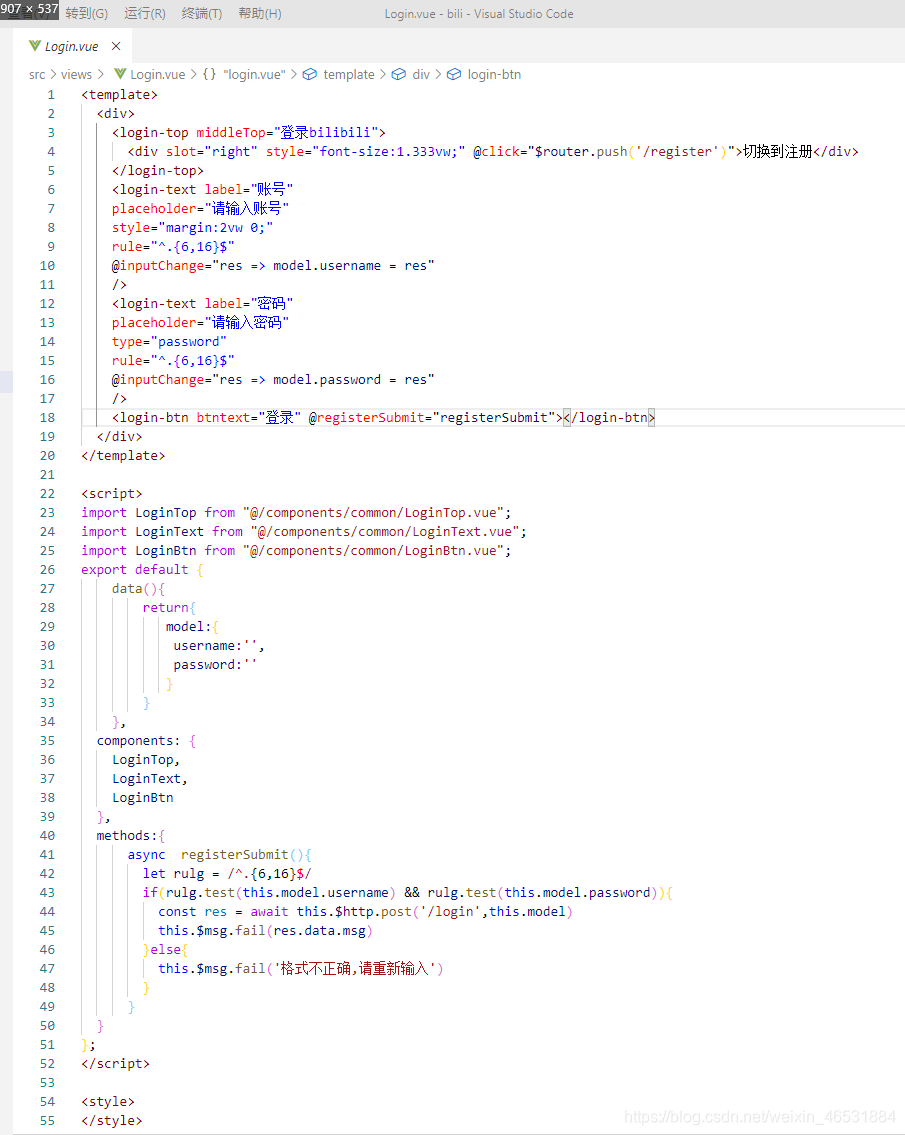Click line number 18 in the gutter
This screenshot has width=905, height=1135.
point(47,418)
